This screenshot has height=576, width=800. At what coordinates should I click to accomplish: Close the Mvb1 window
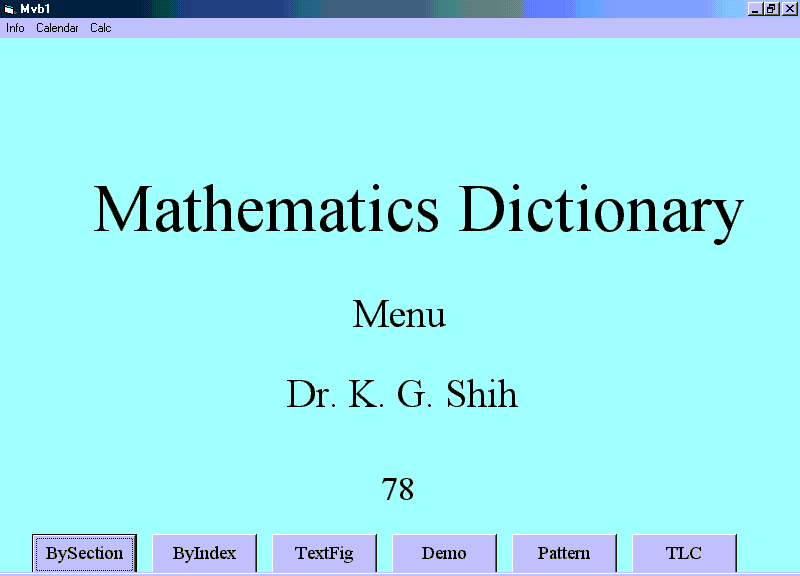tap(789, 9)
